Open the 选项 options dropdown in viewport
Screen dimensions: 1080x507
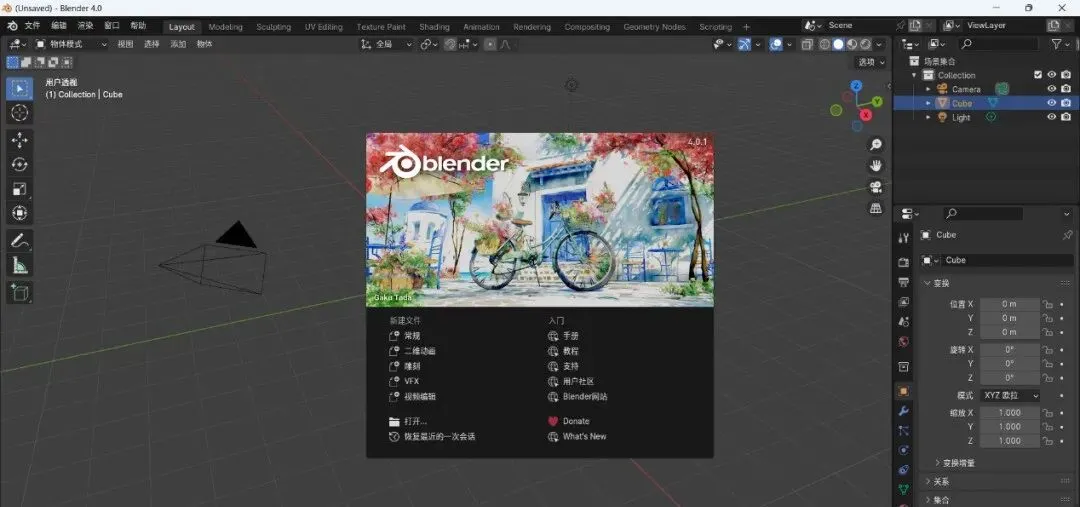(x=871, y=62)
